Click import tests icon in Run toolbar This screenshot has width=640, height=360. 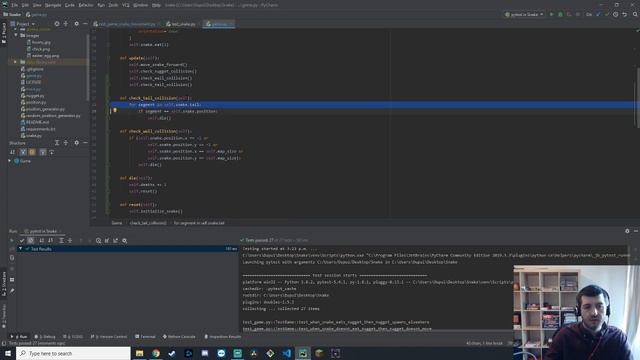107,240
